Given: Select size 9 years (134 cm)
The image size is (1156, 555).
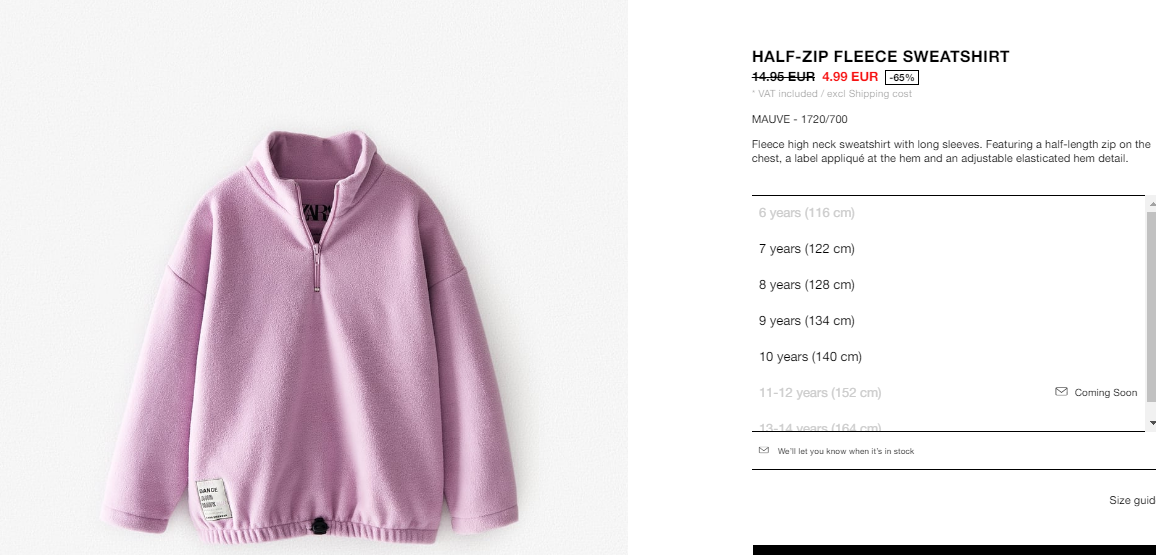Looking at the screenshot, I should coord(948,321).
